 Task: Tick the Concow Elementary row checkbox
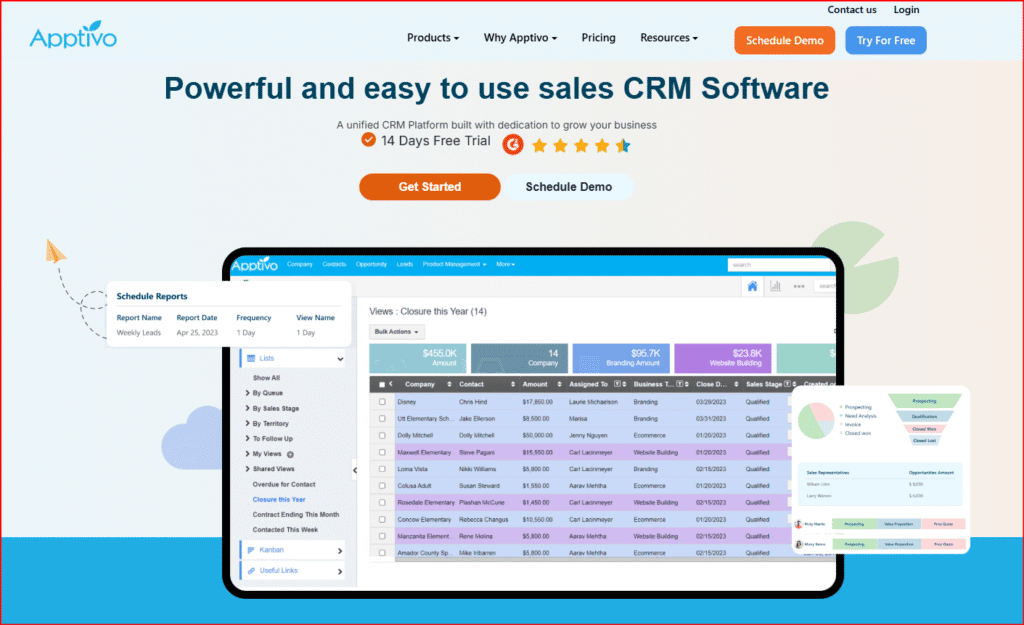(382, 520)
